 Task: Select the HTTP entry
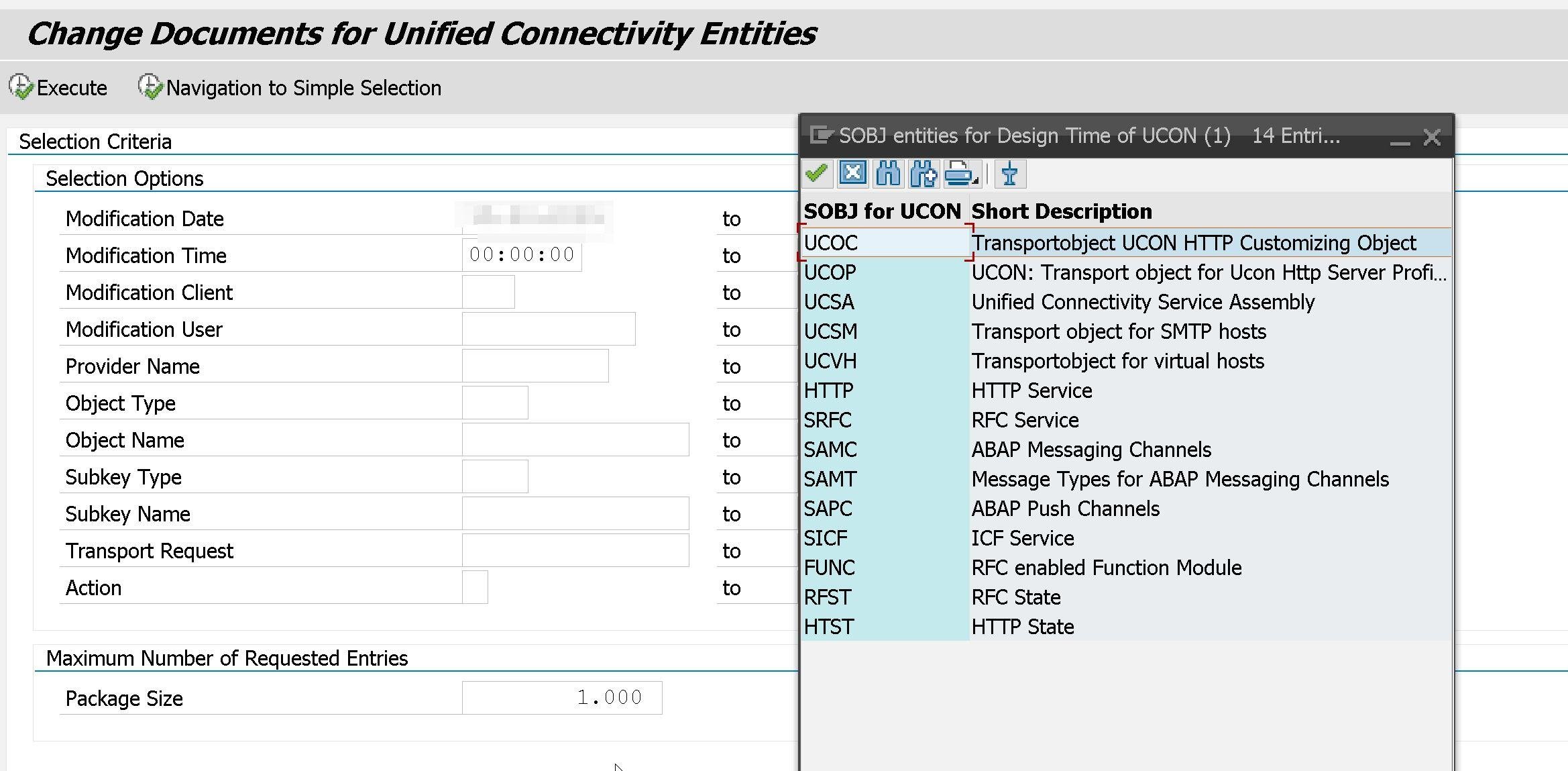(x=885, y=391)
